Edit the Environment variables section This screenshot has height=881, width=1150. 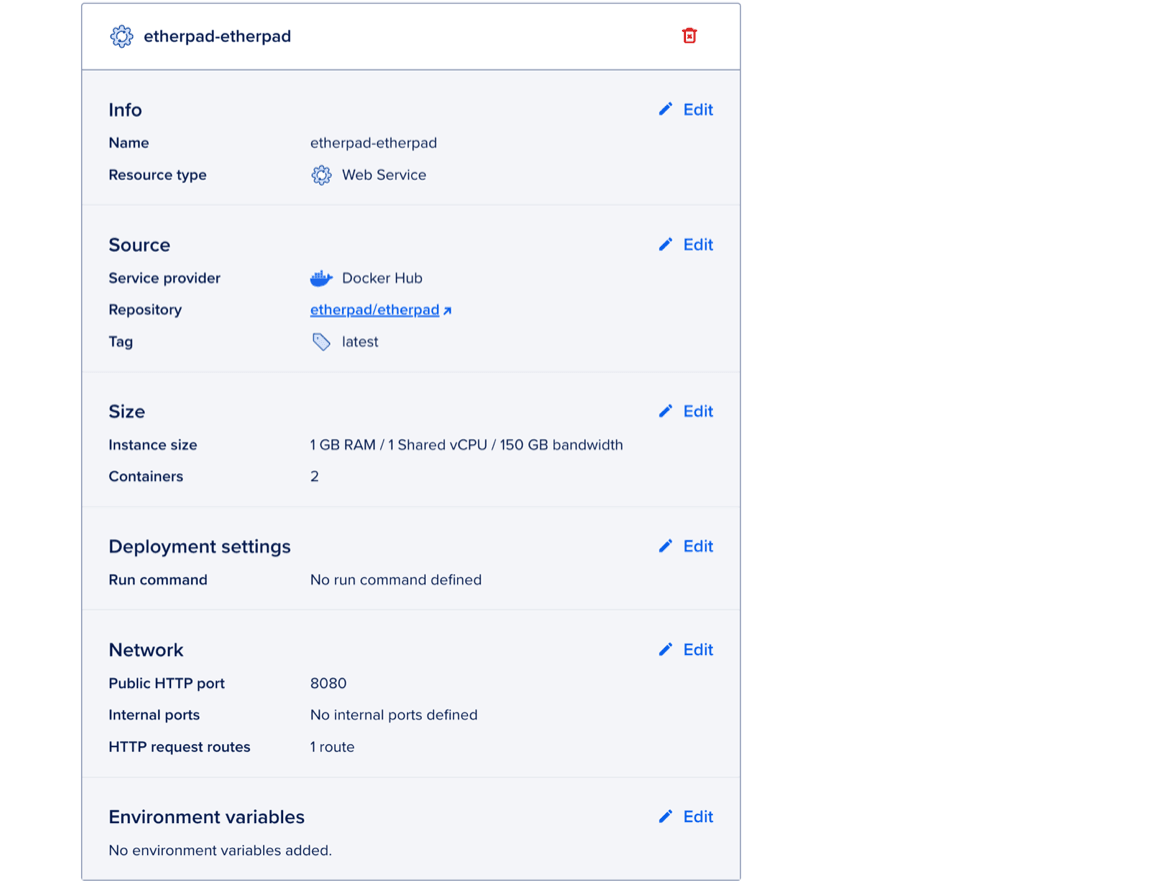(697, 816)
